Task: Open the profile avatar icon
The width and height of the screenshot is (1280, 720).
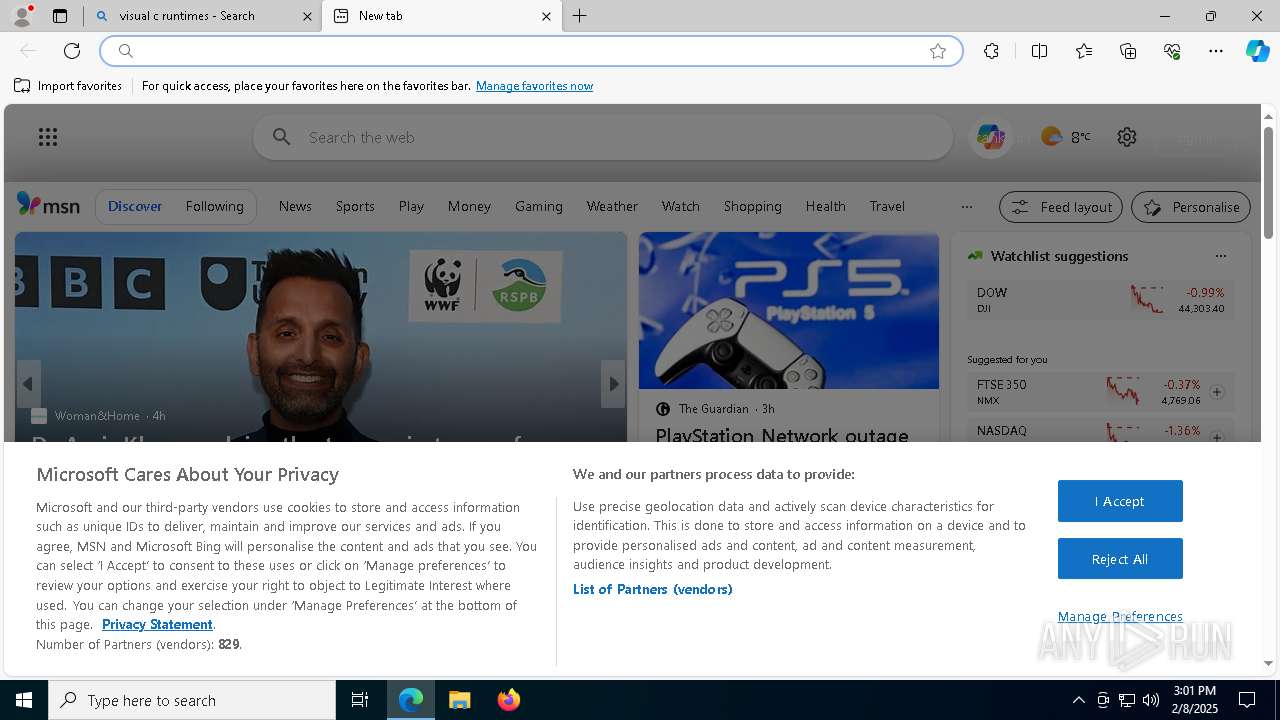Action: (x=21, y=16)
